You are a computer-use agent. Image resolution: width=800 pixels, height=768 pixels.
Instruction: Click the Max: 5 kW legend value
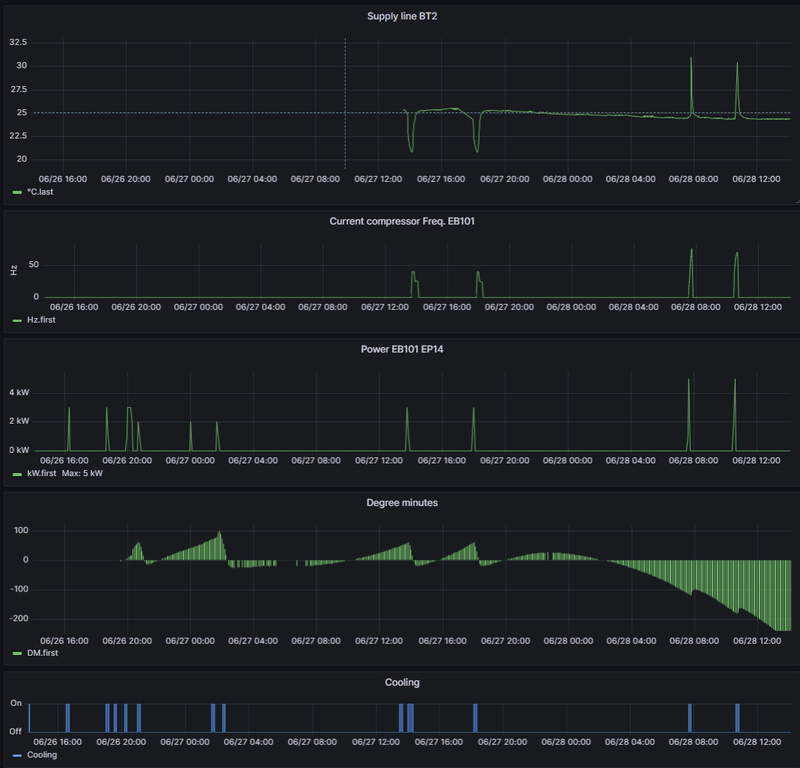point(82,474)
